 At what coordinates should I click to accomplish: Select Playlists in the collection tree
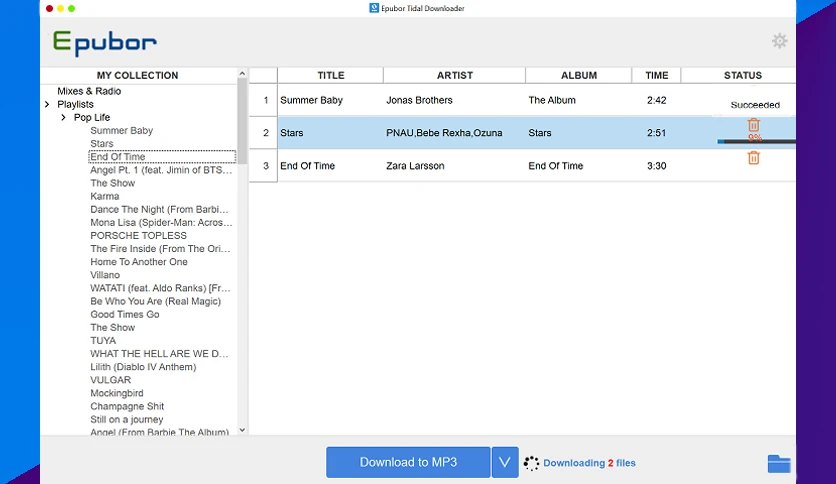(x=75, y=104)
